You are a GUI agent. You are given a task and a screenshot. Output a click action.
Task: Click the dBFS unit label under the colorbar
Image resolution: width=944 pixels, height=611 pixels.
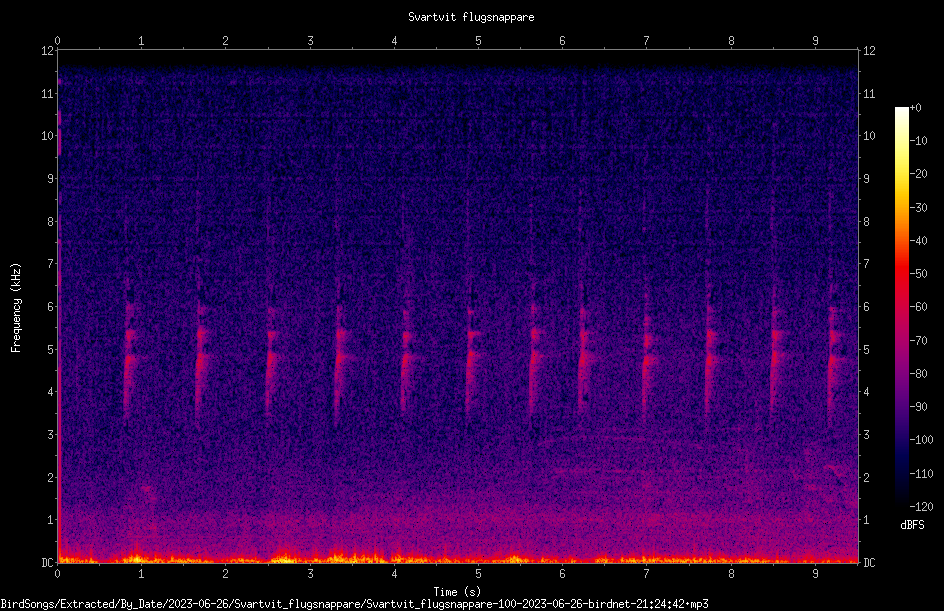[912, 525]
